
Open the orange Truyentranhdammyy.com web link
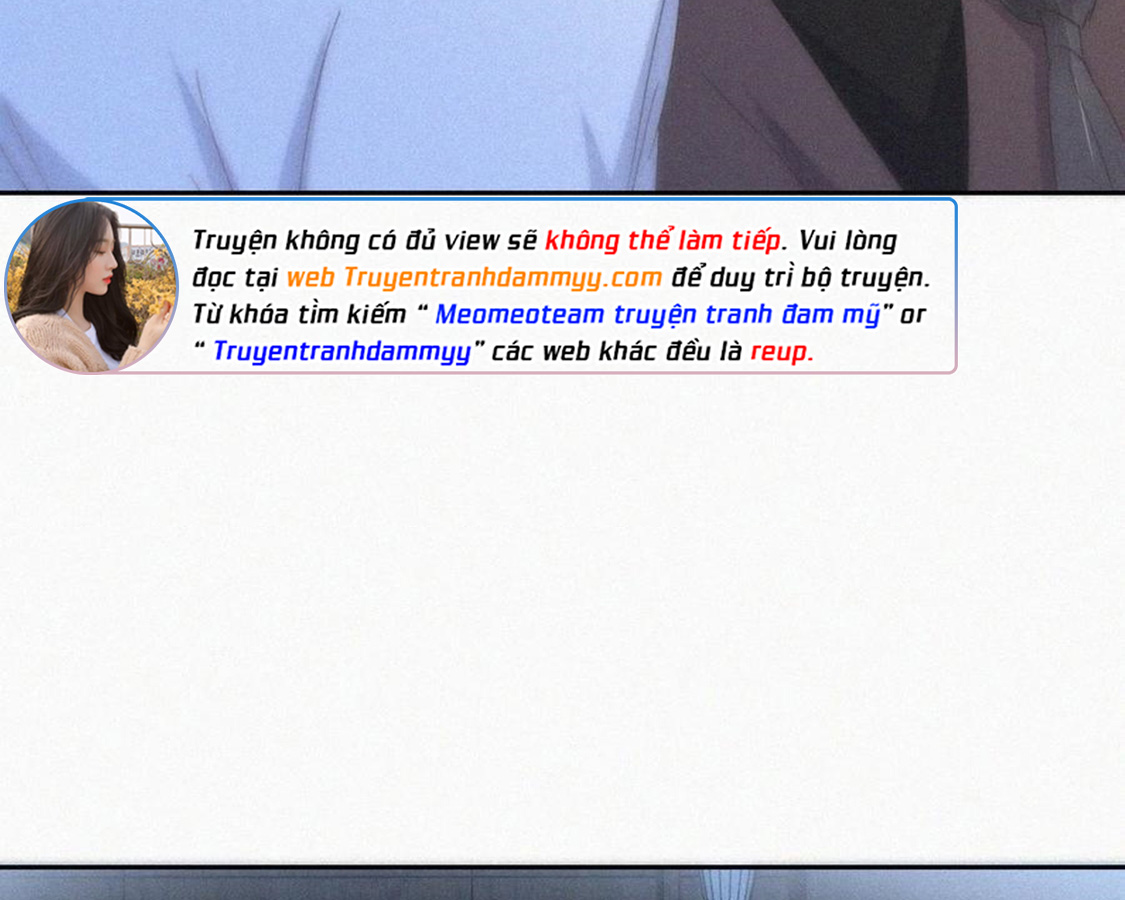[x=474, y=277]
